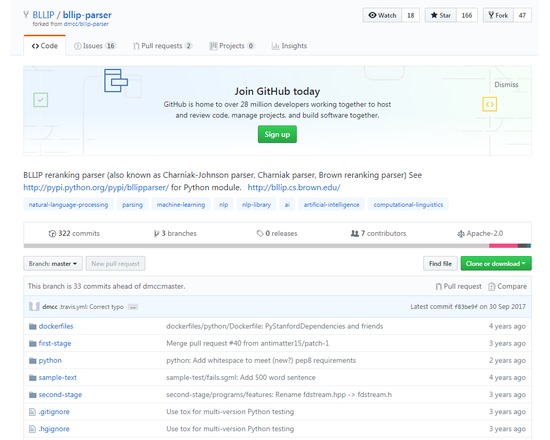Expand the commit message ellipsis
This screenshot has width=550, height=440.
pos(133,307)
